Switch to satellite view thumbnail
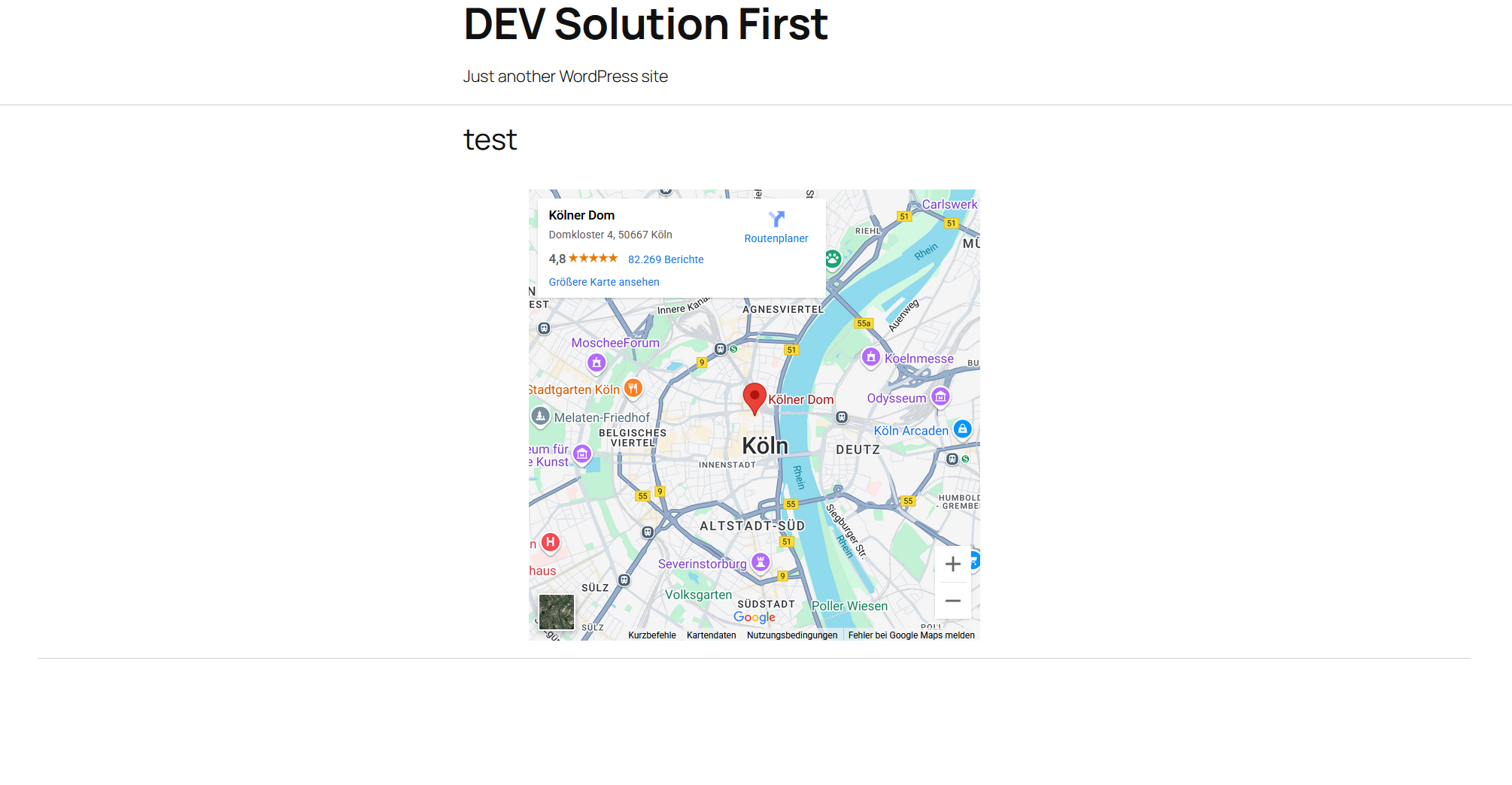Viewport: 1512px width, 785px height. (x=557, y=612)
